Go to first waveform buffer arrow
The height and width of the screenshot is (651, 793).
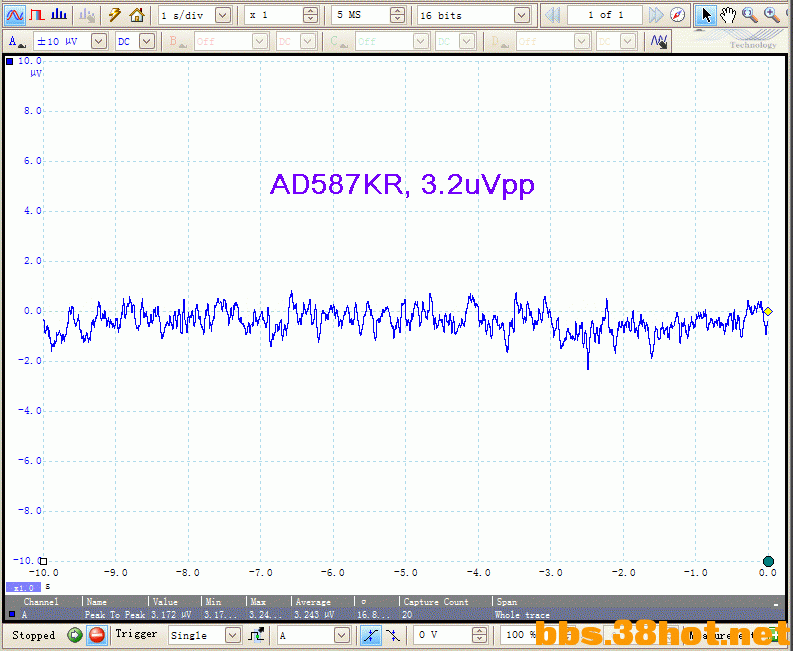coord(553,15)
